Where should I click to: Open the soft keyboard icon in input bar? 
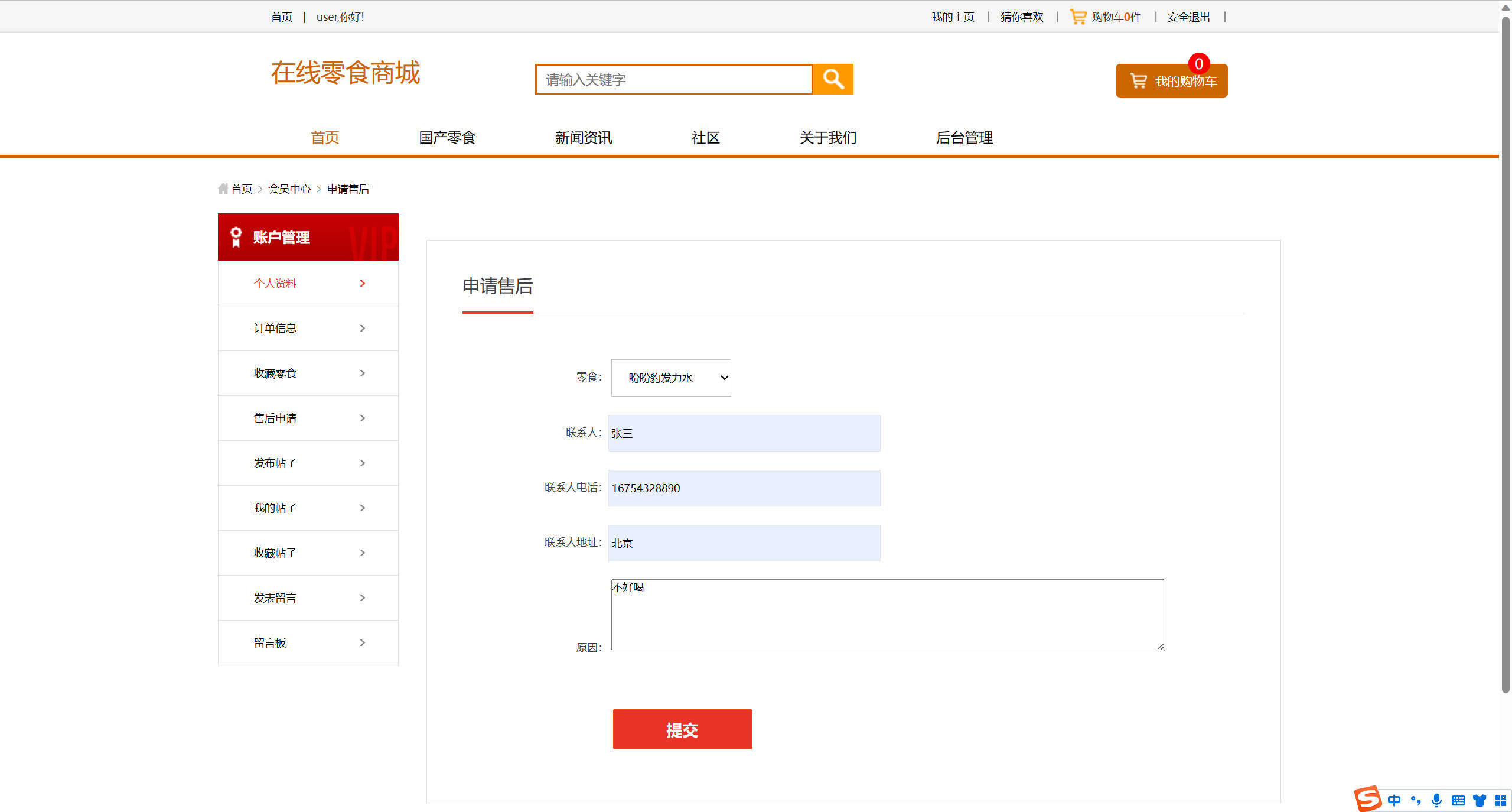(1457, 800)
